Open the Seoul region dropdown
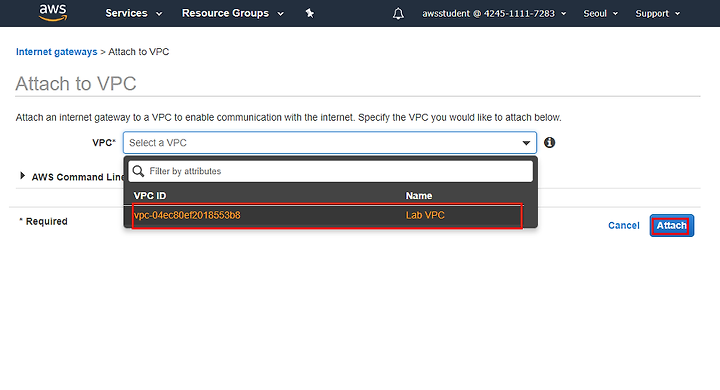 pos(601,14)
